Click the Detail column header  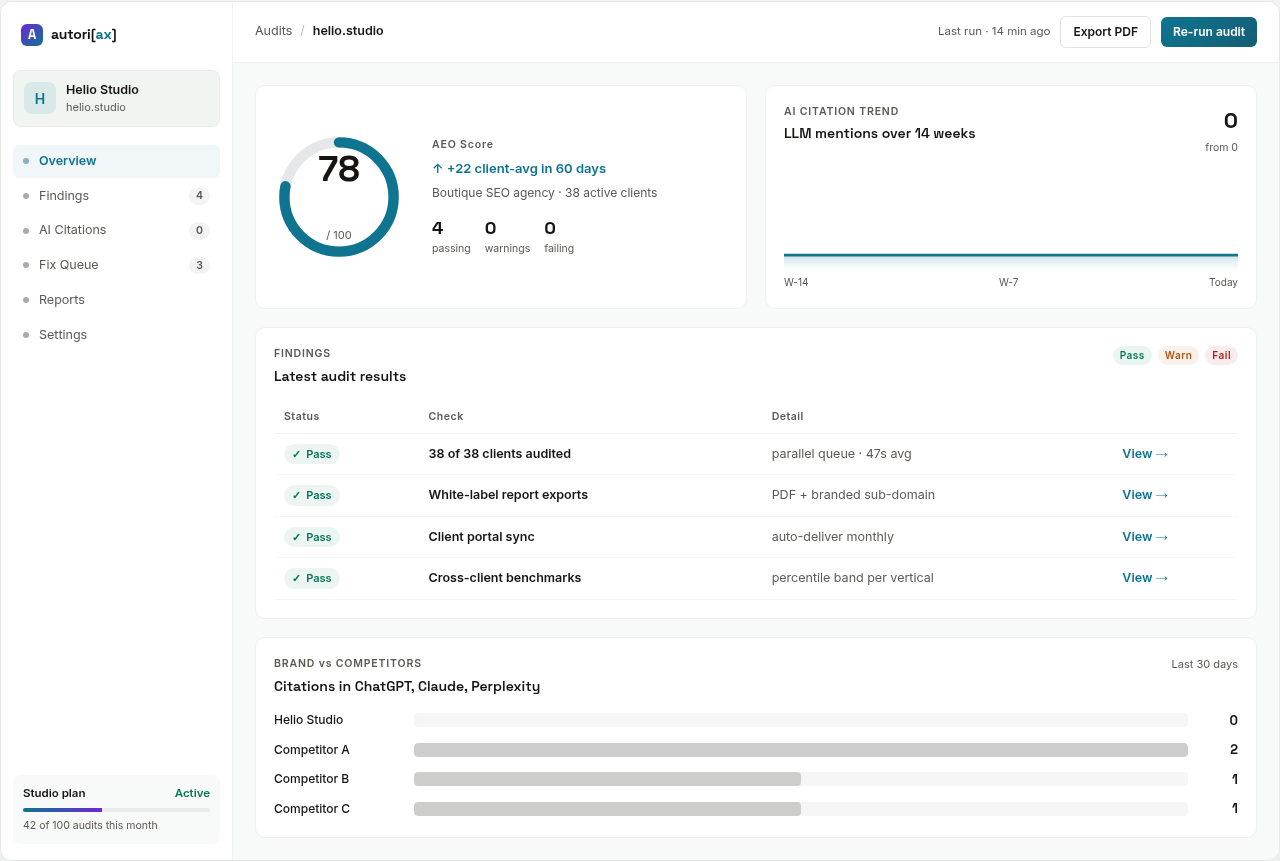[787, 416]
